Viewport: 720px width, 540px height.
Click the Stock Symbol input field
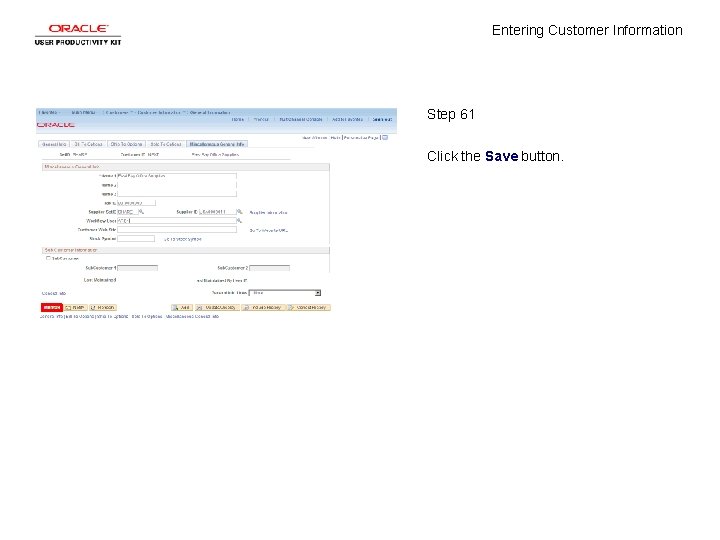tap(136, 239)
